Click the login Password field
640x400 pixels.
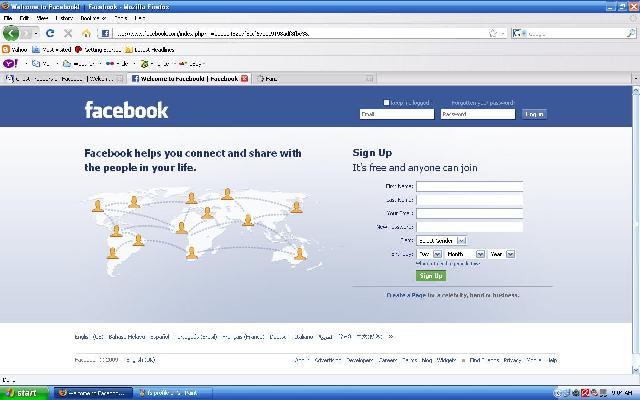pos(478,114)
